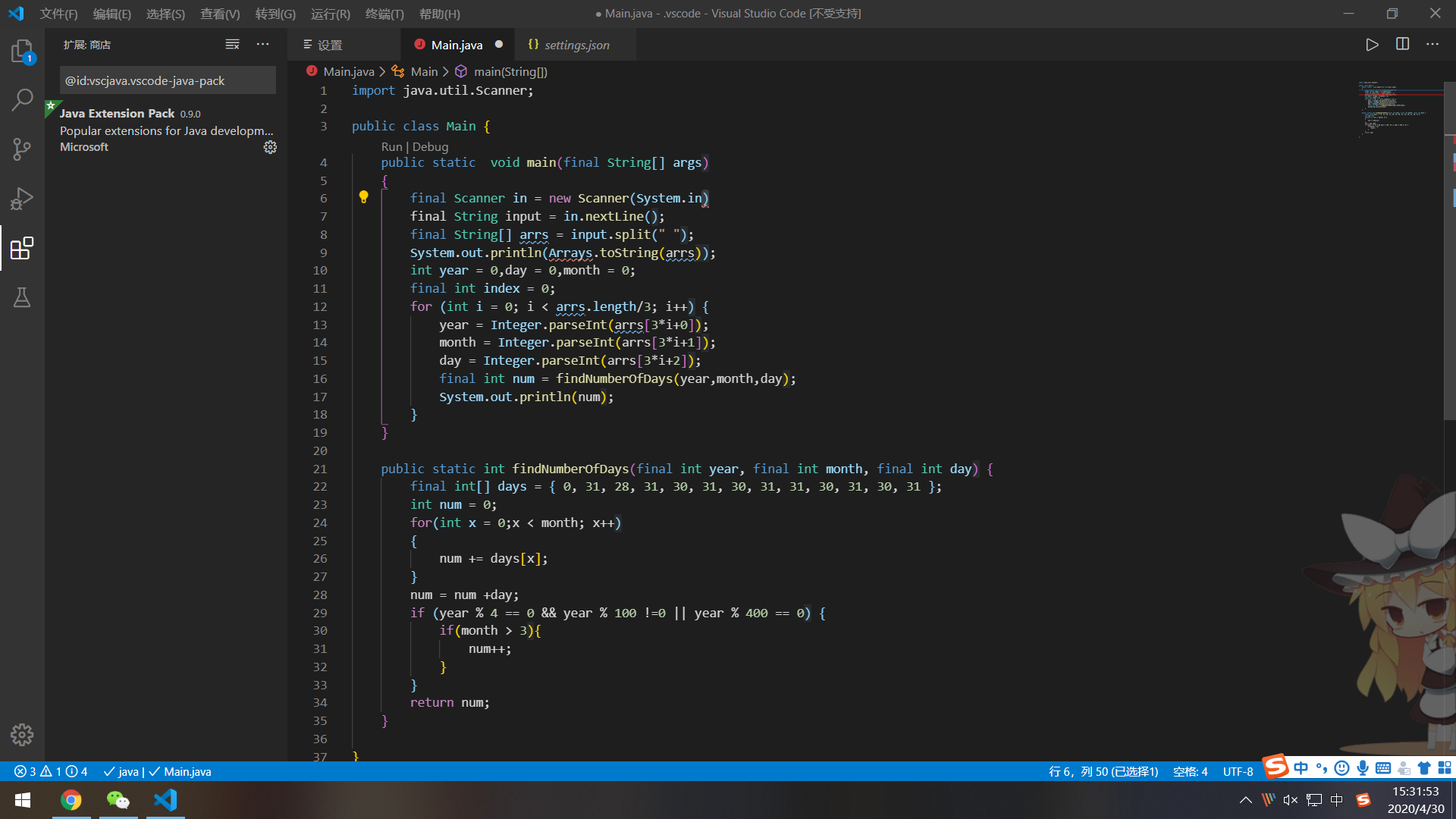Click main(String[]) in the breadcrumb
This screenshot has width=1456, height=819.
pyautogui.click(x=510, y=71)
